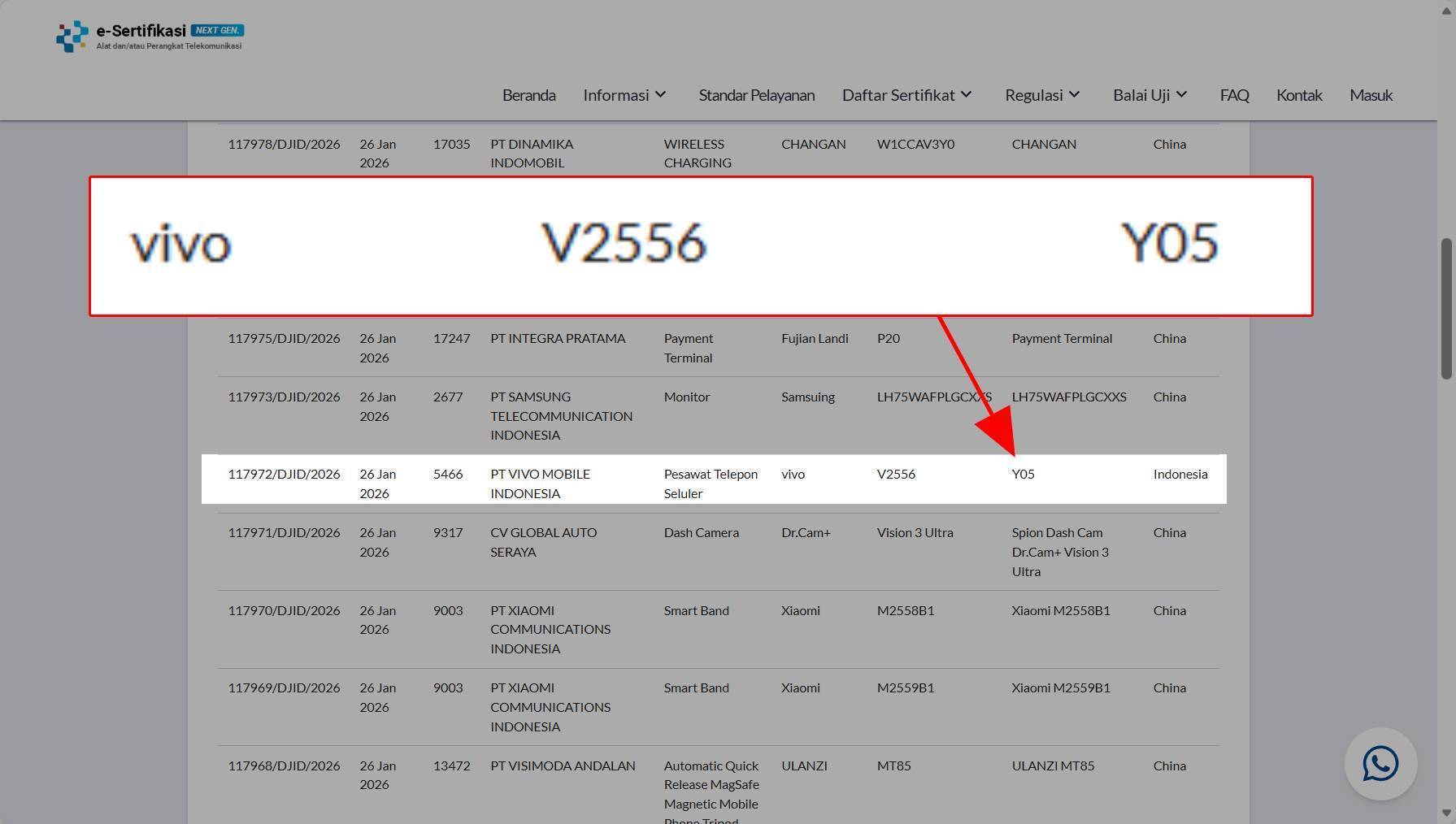Click PT VISIMODA ANDALAN company cell
The width and height of the screenshot is (1456, 824).
click(x=563, y=765)
